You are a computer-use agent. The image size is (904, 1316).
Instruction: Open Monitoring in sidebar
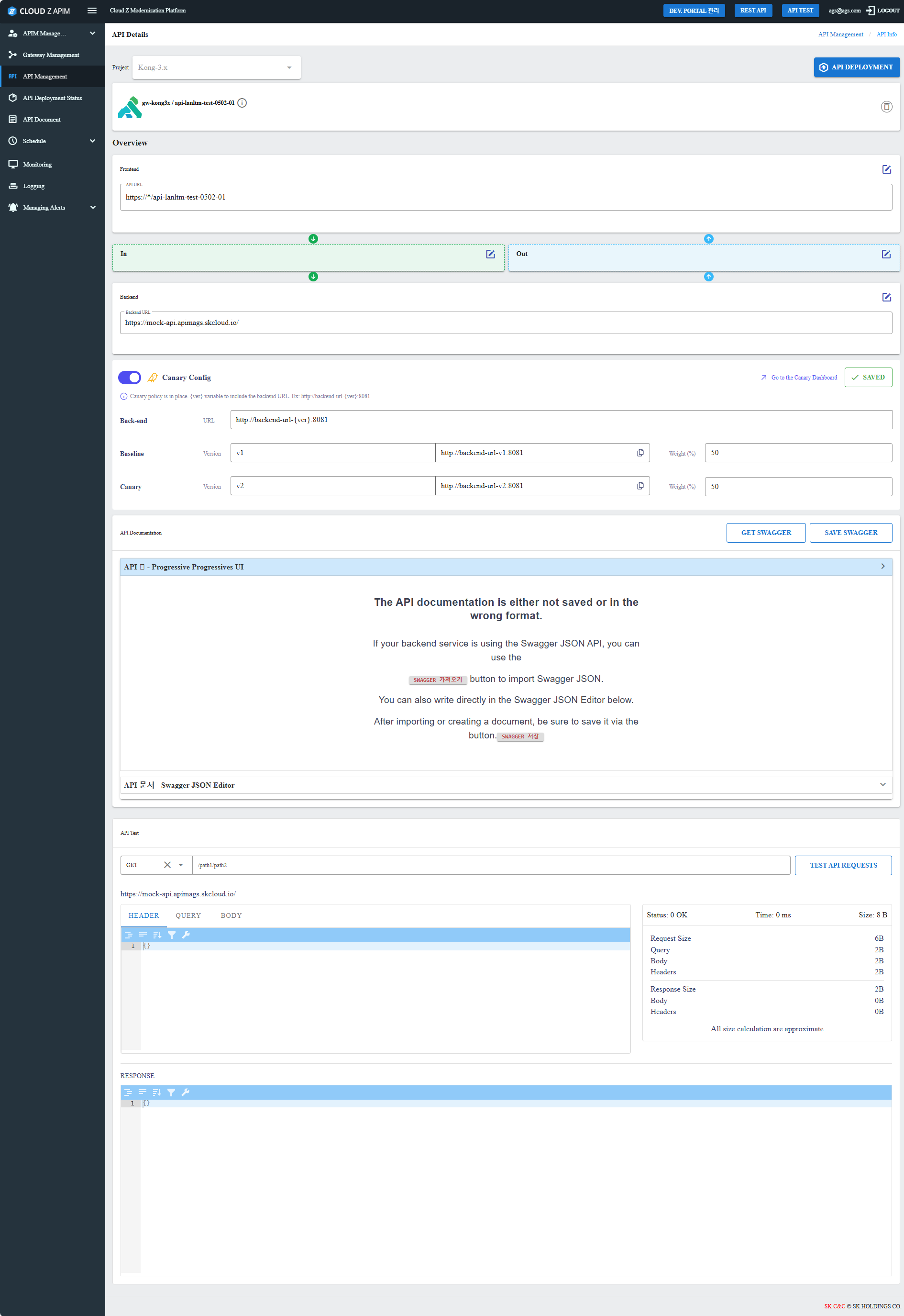[x=52, y=164]
